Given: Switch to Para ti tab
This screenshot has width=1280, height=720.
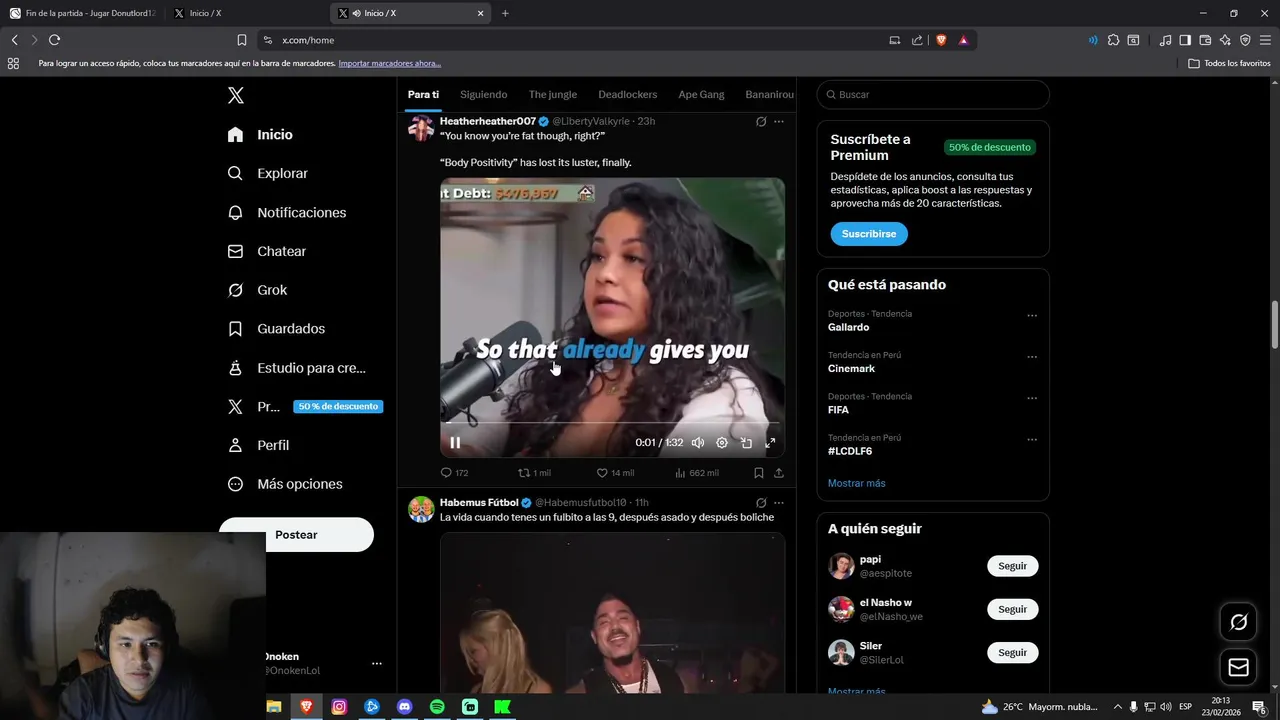Looking at the screenshot, I should click(423, 94).
